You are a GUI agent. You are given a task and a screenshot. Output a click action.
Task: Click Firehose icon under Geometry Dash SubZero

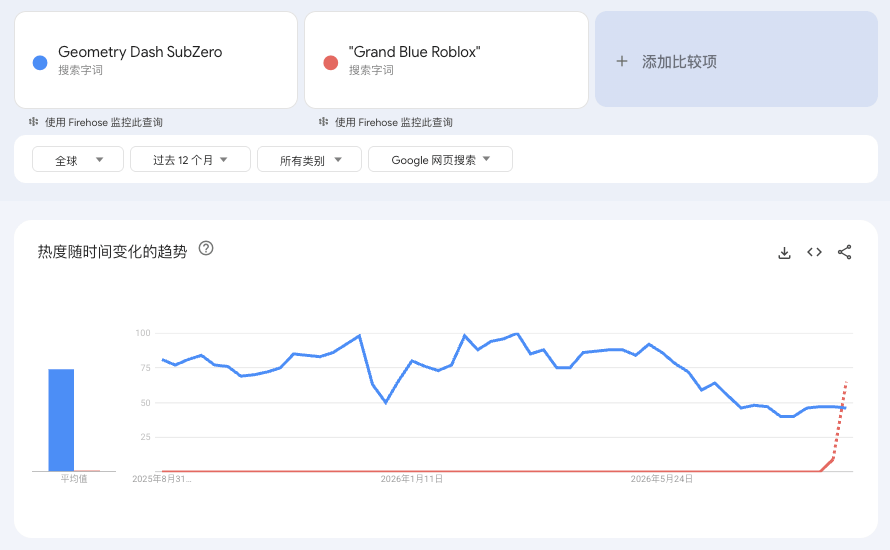33,121
